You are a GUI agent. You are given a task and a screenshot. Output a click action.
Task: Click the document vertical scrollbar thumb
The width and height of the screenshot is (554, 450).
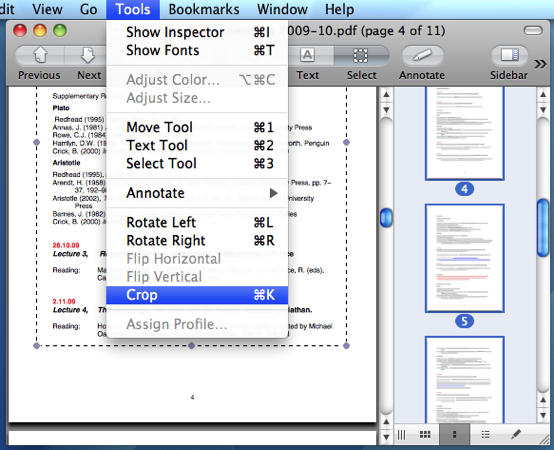pyautogui.click(x=386, y=218)
